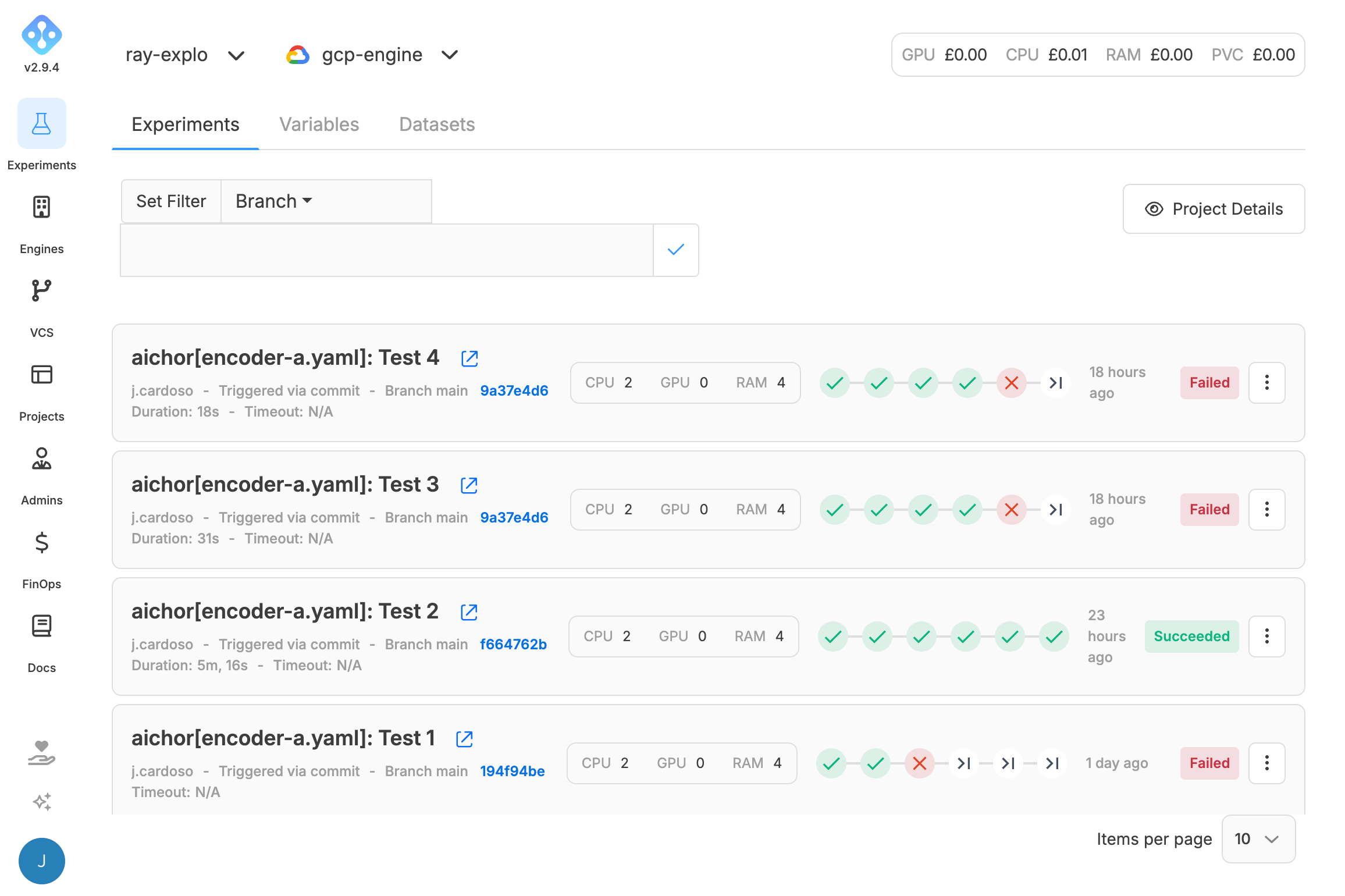Open the J user avatar
The image size is (1345, 896).
coord(41,861)
